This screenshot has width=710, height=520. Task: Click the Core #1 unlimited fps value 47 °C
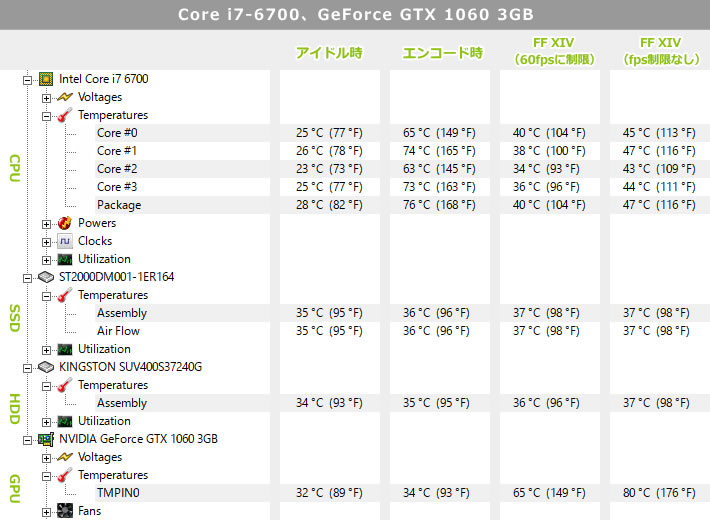pyautogui.click(x=659, y=151)
